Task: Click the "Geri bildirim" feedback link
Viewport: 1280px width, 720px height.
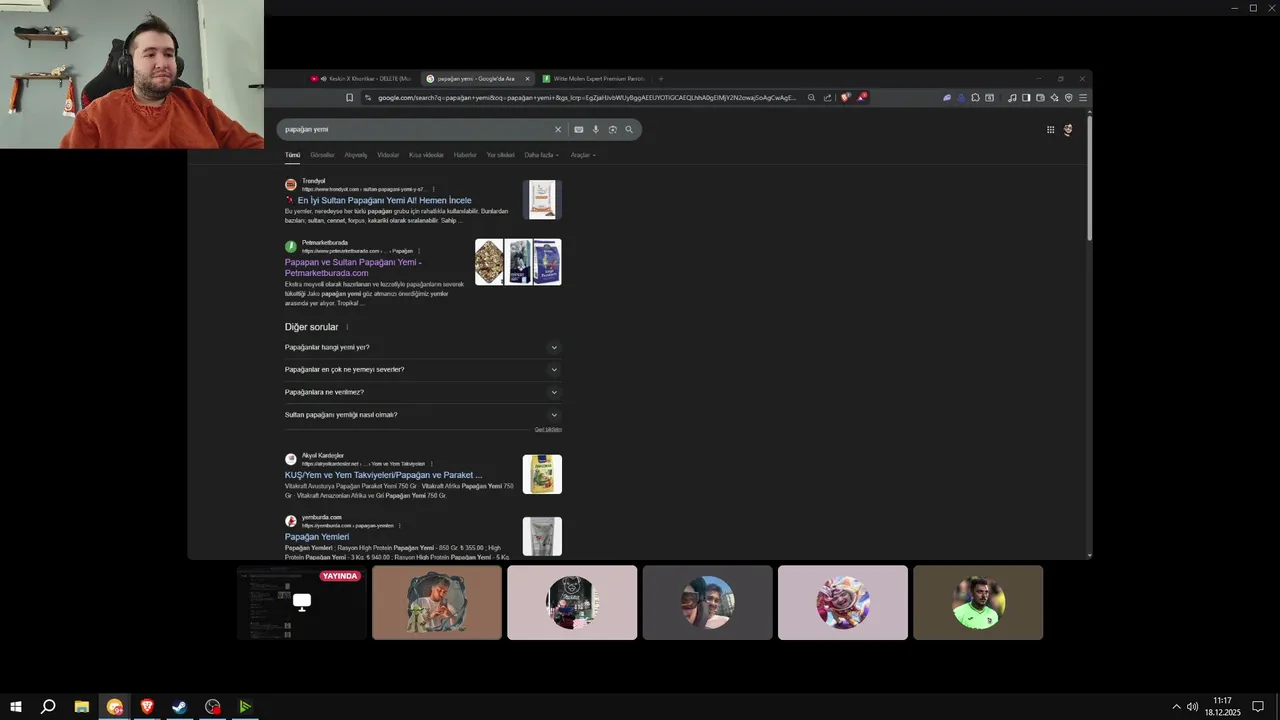Action: (548, 429)
